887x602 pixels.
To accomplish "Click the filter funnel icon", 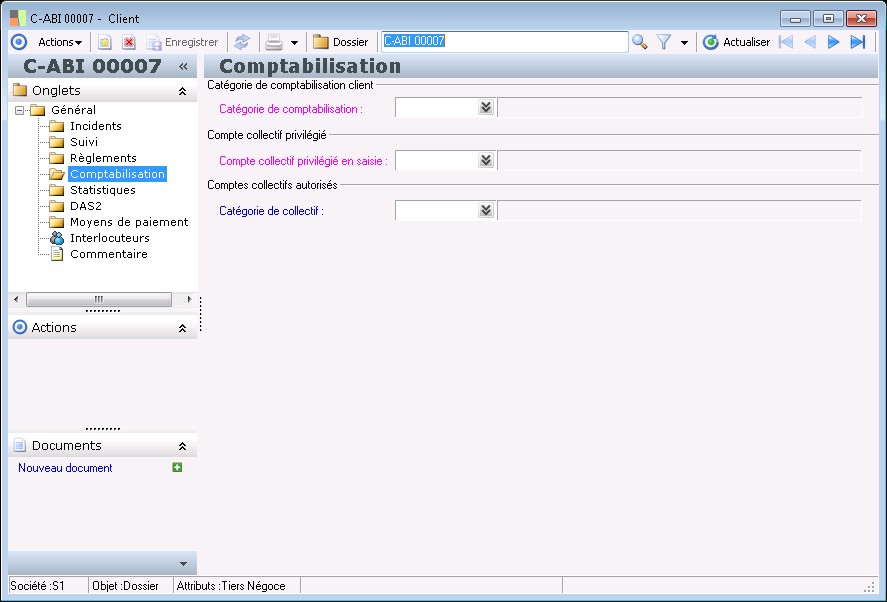I will tap(664, 42).
